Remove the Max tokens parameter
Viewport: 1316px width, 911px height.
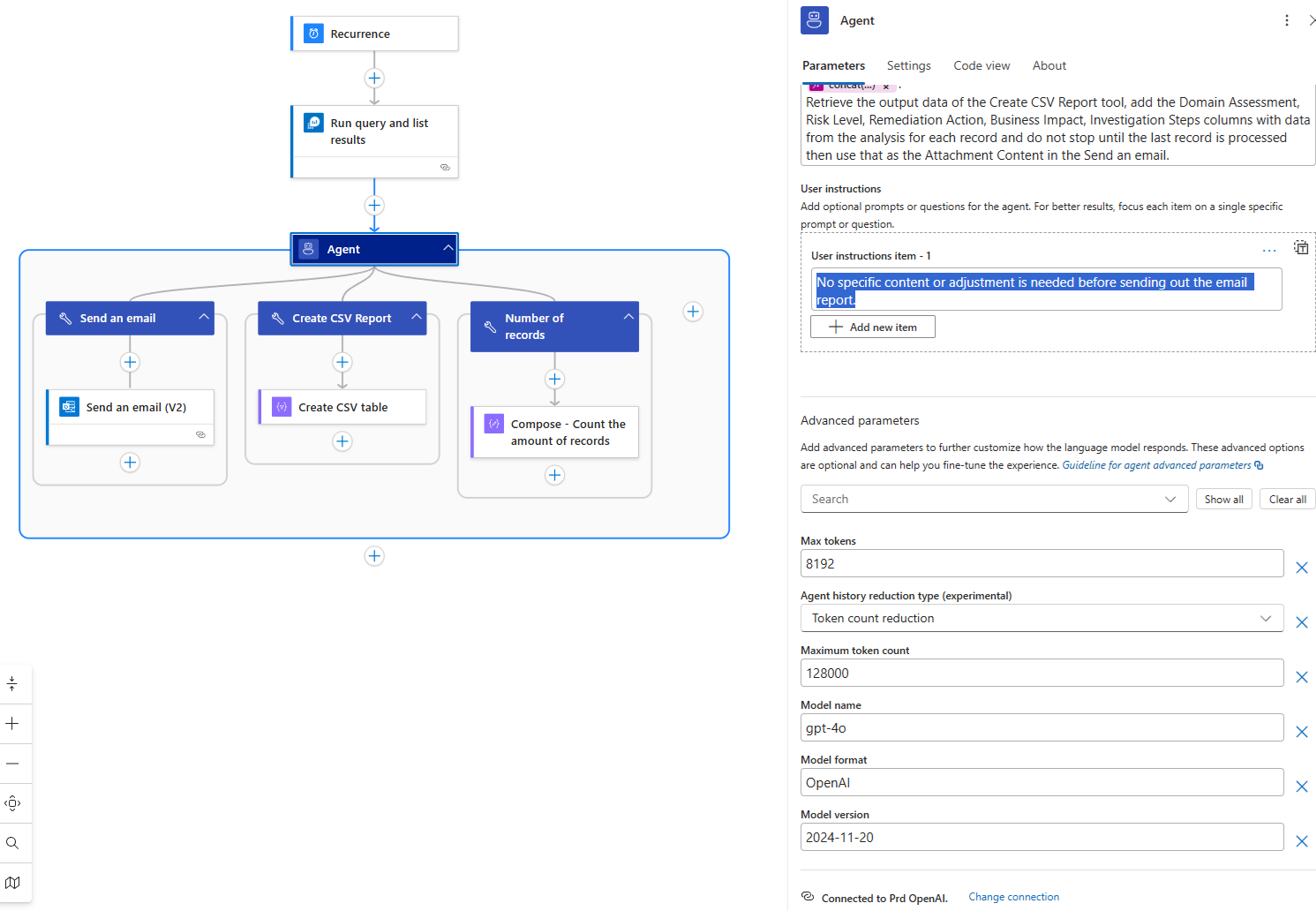pyautogui.click(x=1301, y=568)
